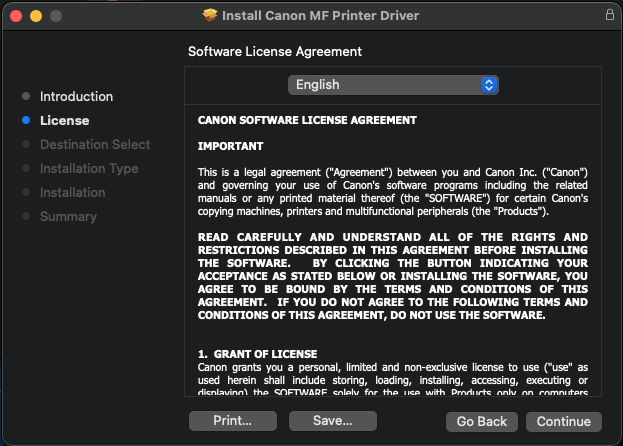Image resolution: width=623 pixels, height=446 pixels.
Task: Click the IMPORTANT heading in the license text
Action: pos(230,146)
